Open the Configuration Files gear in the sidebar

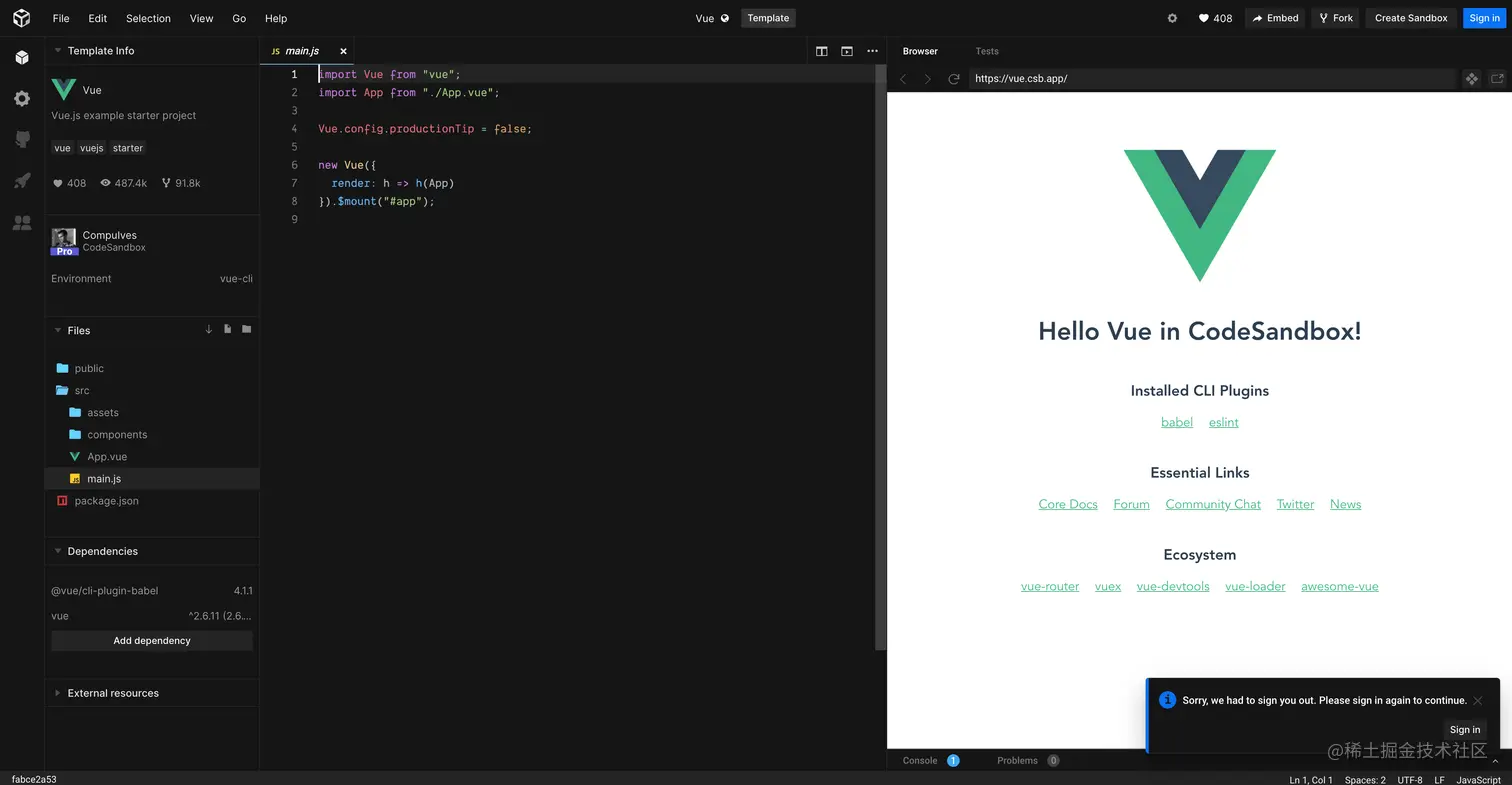22,99
